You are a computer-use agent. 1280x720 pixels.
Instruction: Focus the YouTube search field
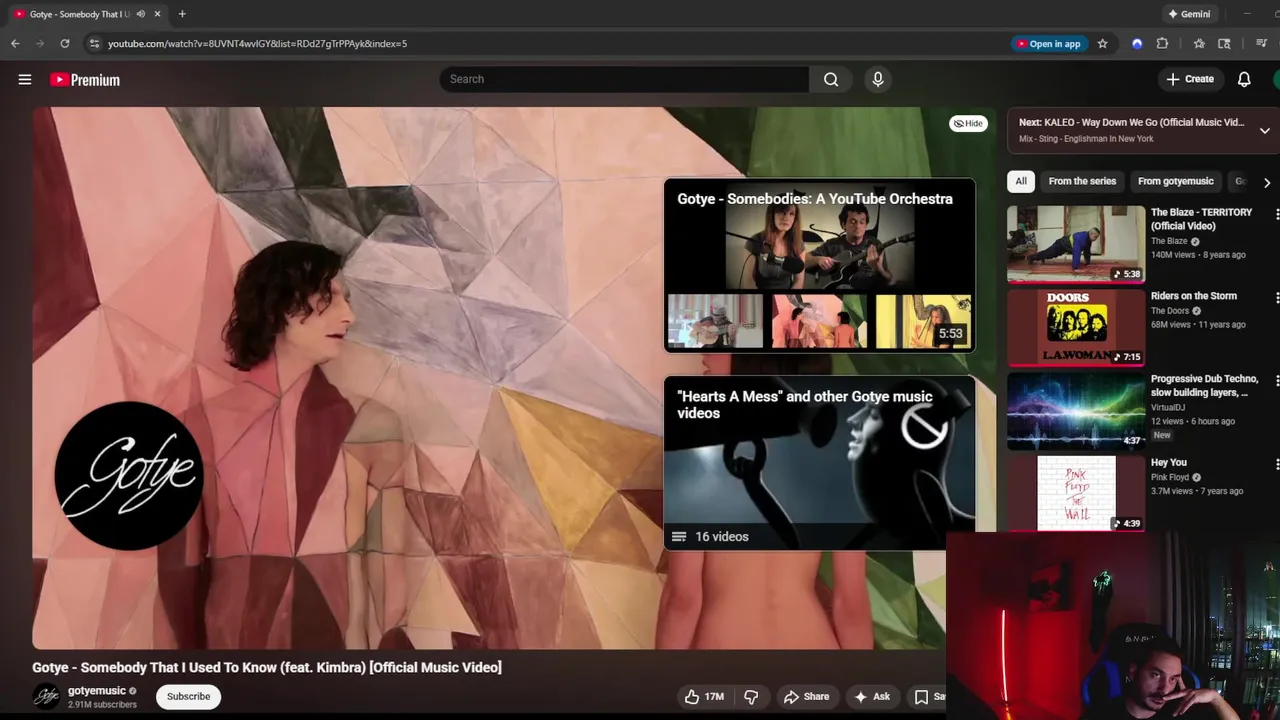coord(624,79)
